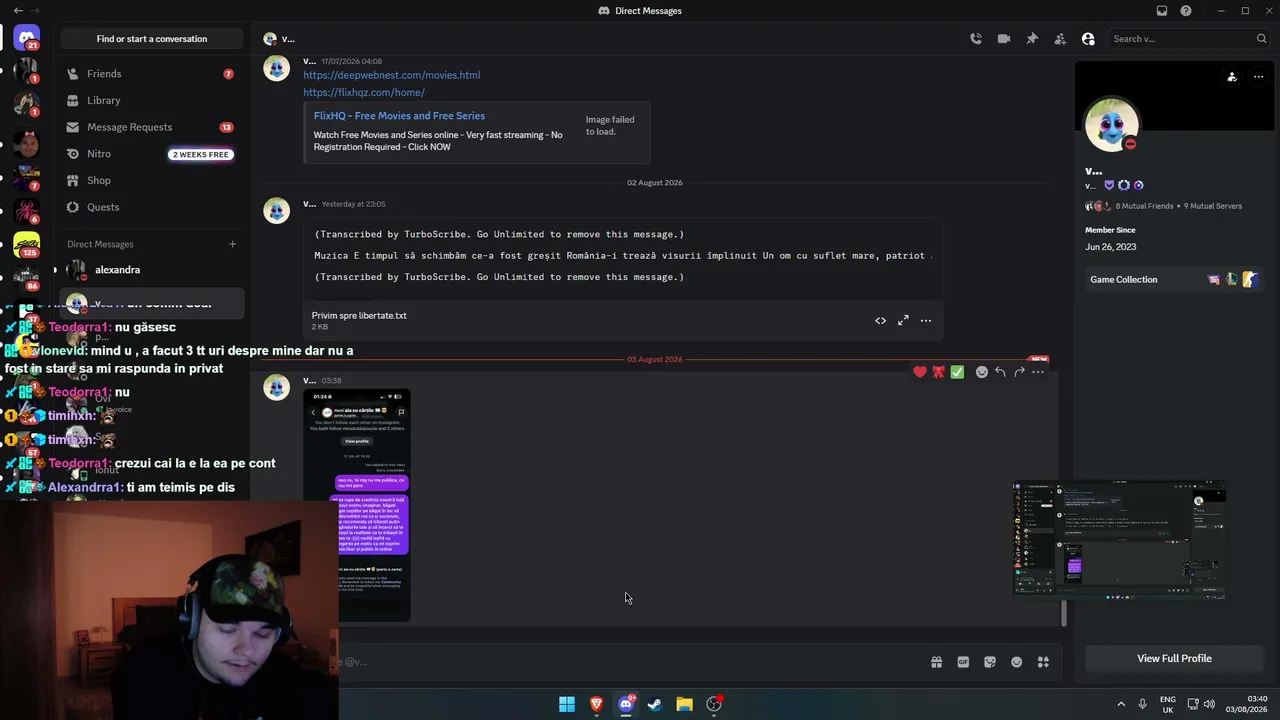Open the FlixHQ embed title link
The height and width of the screenshot is (720, 1280).
tap(399, 116)
